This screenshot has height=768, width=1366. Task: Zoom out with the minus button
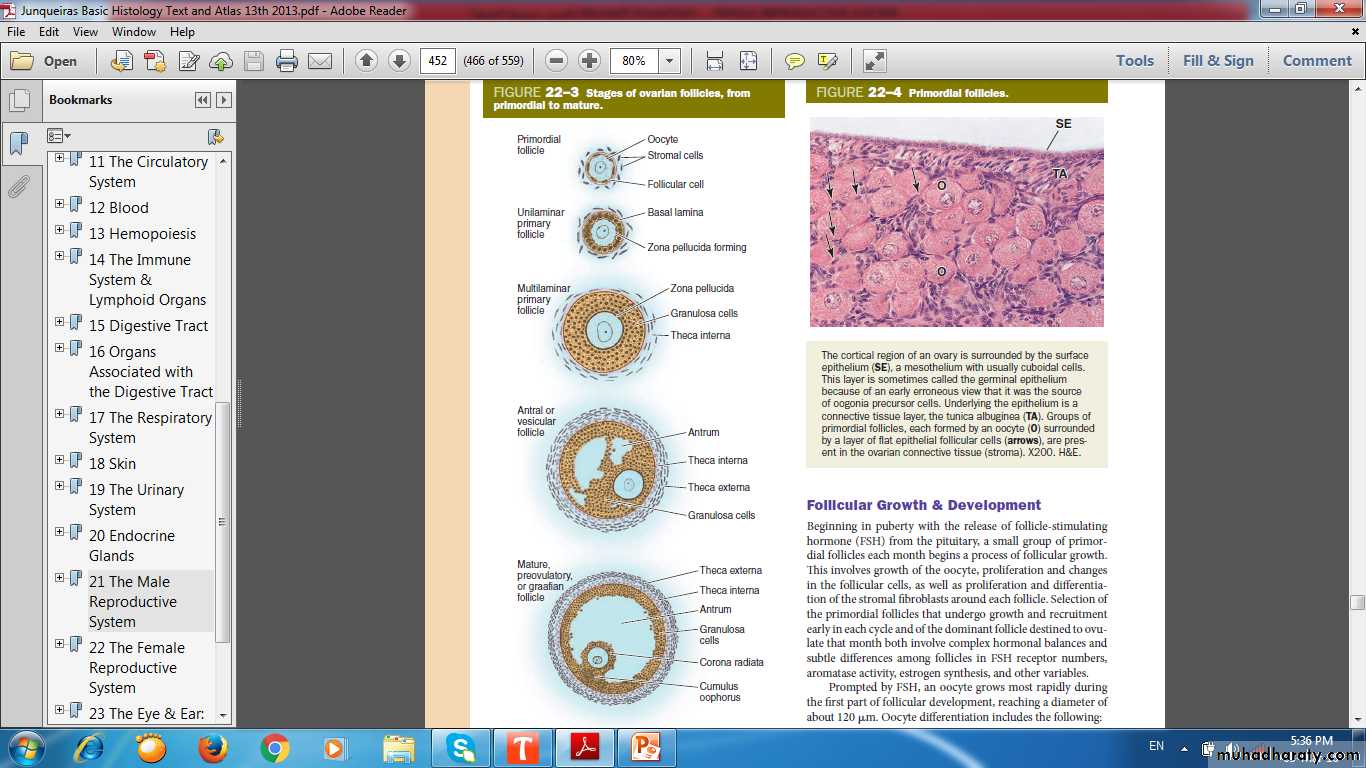point(557,61)
